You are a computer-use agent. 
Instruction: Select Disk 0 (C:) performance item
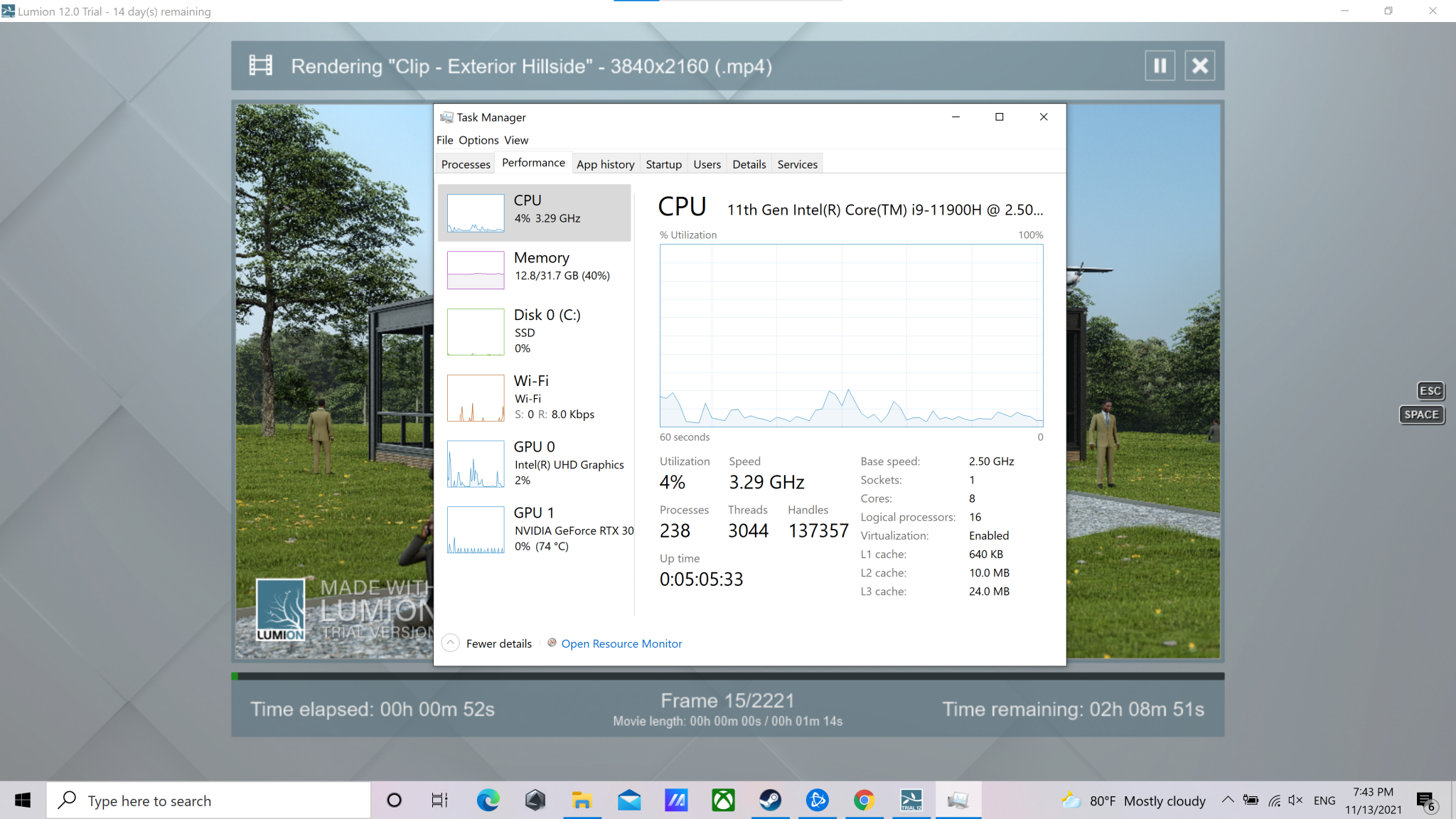[x=534, y=331]
